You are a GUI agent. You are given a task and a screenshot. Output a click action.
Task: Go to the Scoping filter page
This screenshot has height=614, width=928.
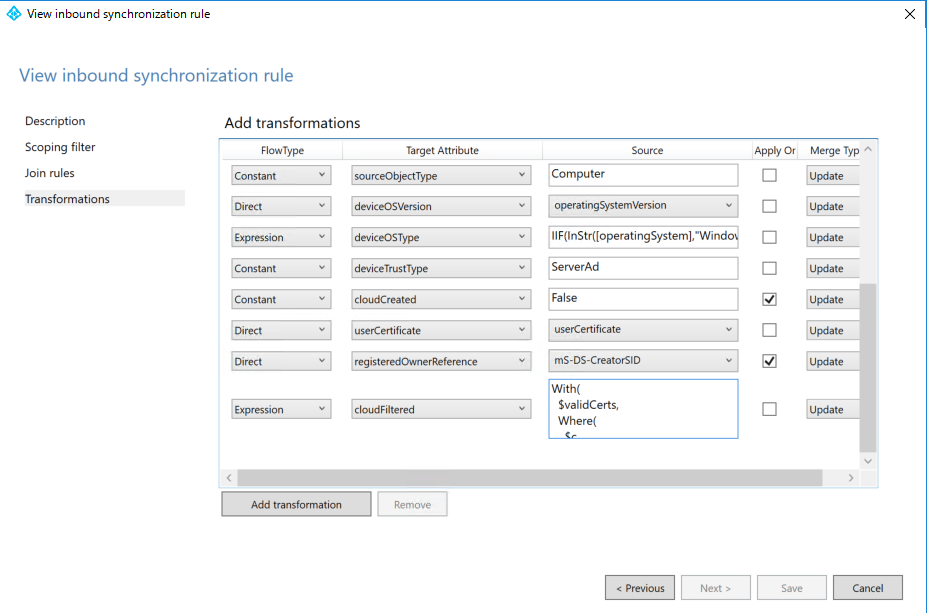[x=60, y=147]
